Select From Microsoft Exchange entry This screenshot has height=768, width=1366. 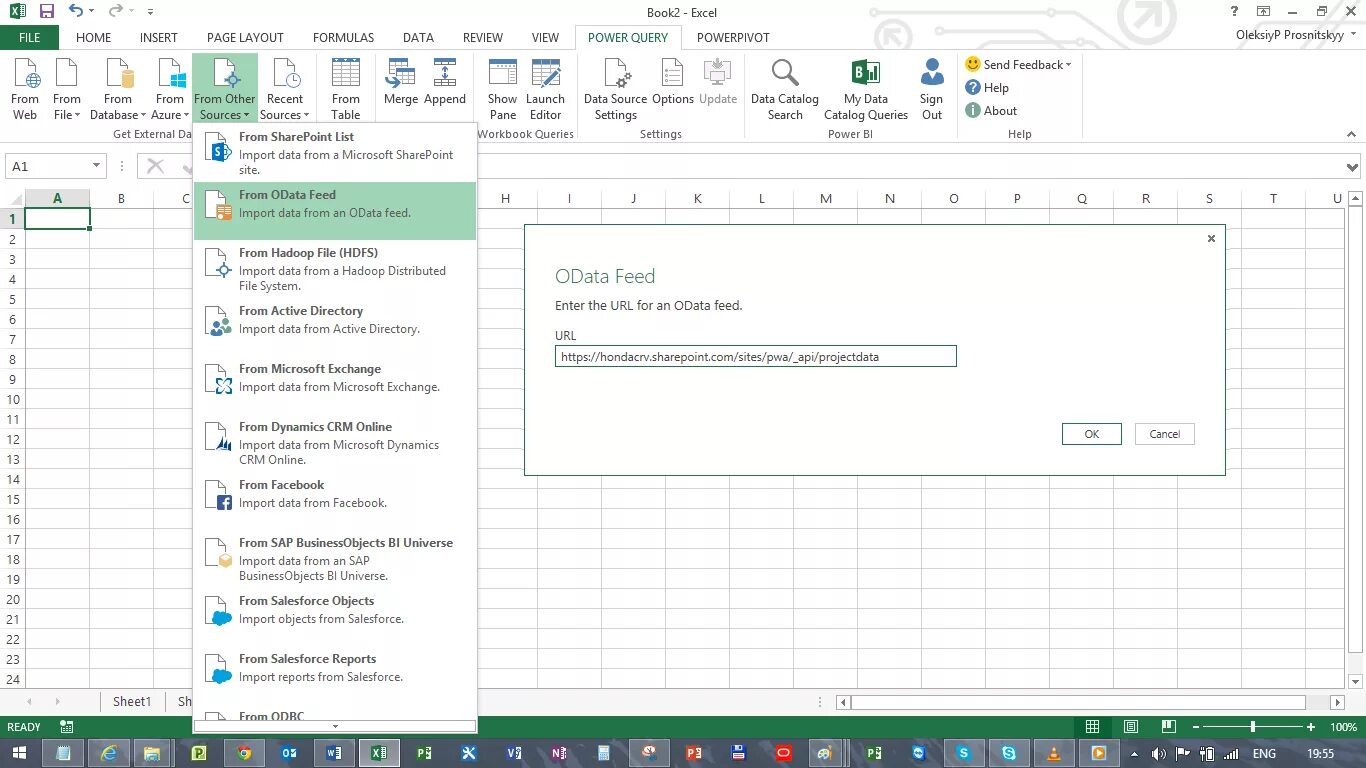click(335, 384)
